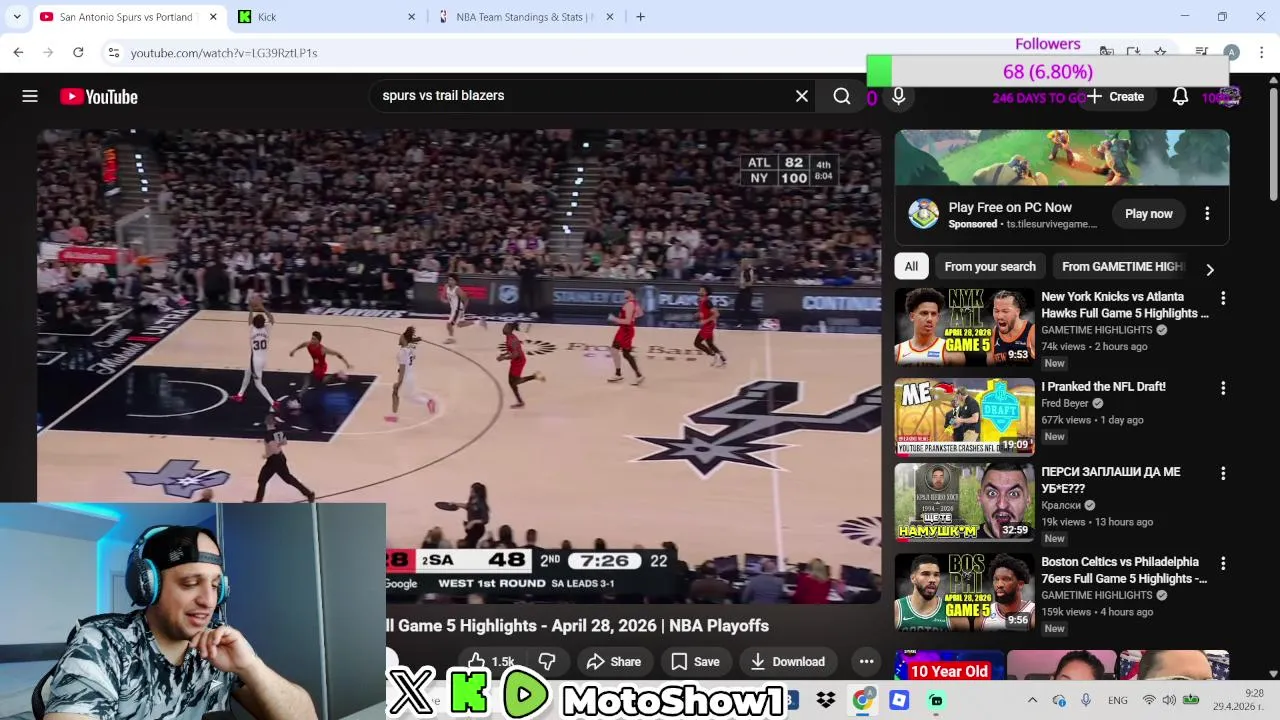The image size is (1280, 720).
Task: Click the Download button
Action: pyautogui.click(x=787, y=661)
